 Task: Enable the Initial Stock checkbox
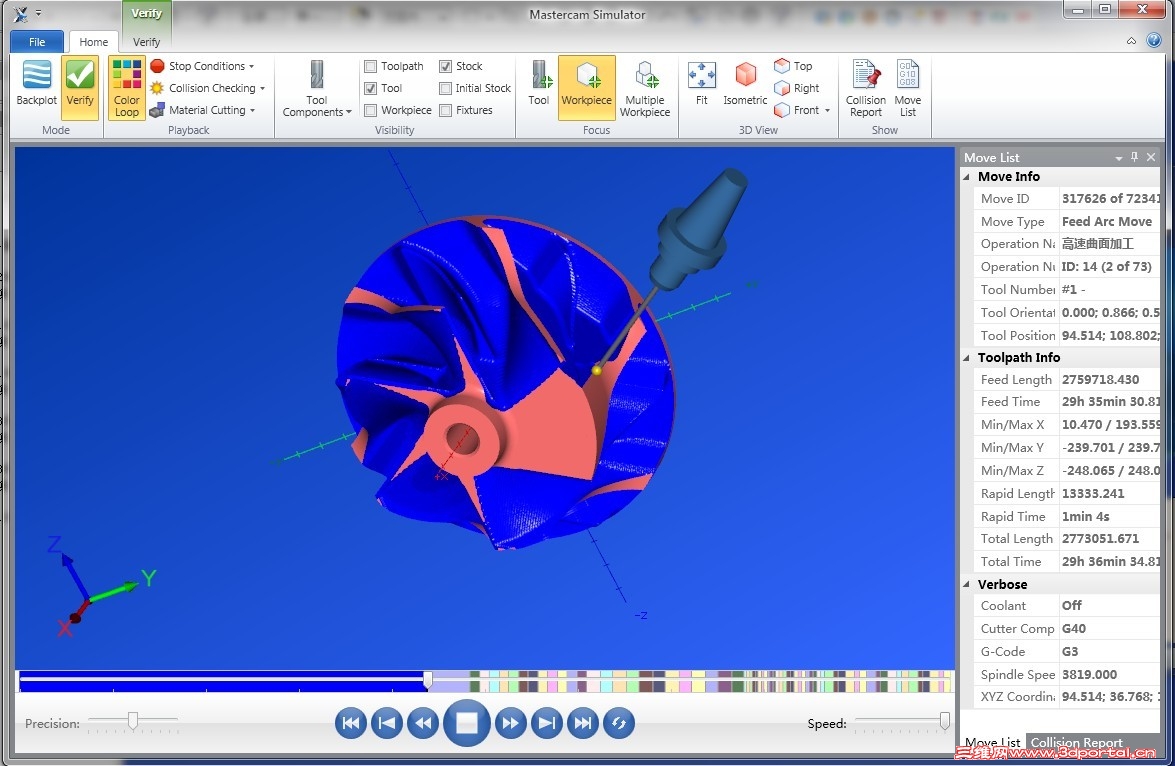point(445,88)
